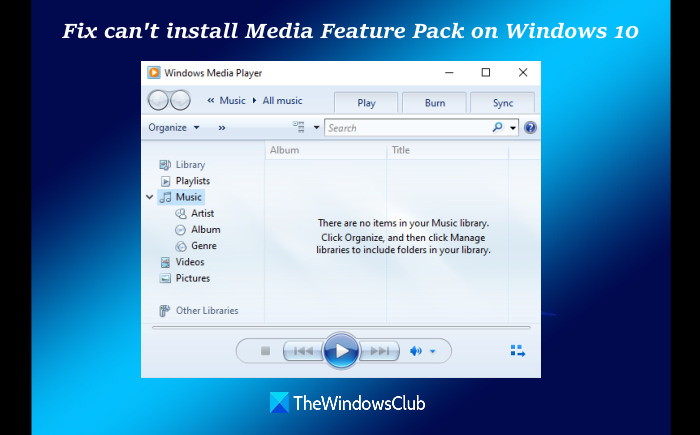Click the Windows Media Player title bar icon

(x=154, y=72)
